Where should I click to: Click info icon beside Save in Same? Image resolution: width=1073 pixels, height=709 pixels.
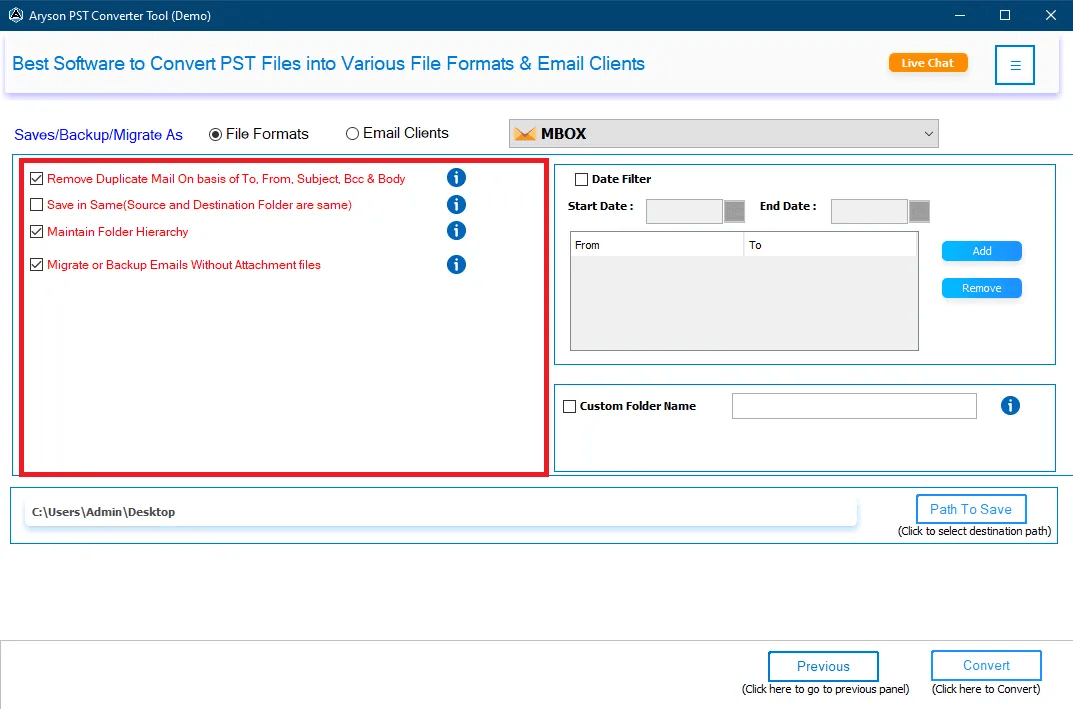456,205
